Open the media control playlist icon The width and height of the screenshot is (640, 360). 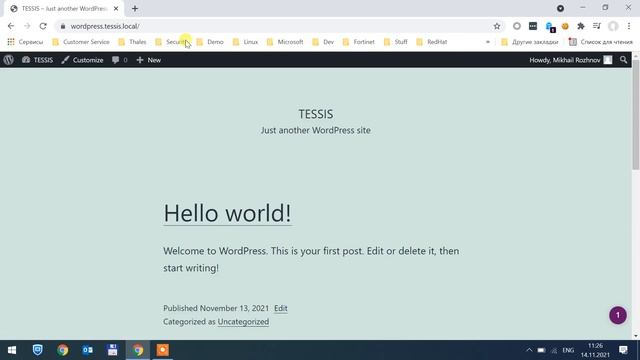[597, 26]
